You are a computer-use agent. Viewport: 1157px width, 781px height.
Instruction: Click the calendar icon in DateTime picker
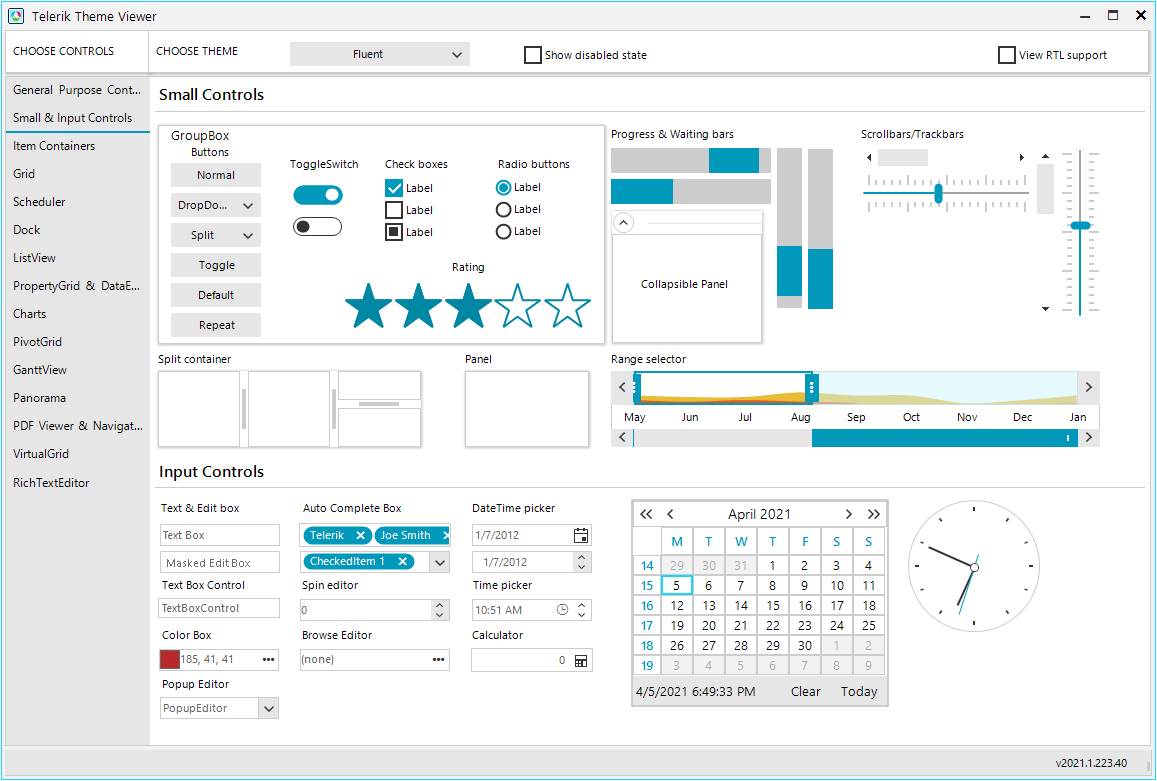[x=581, y=536]
